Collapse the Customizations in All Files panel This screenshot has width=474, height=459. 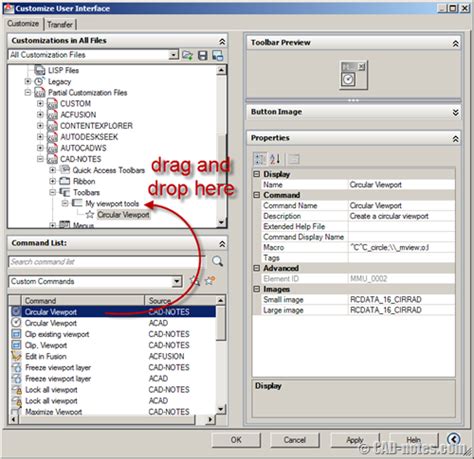(x=222, y=41)
